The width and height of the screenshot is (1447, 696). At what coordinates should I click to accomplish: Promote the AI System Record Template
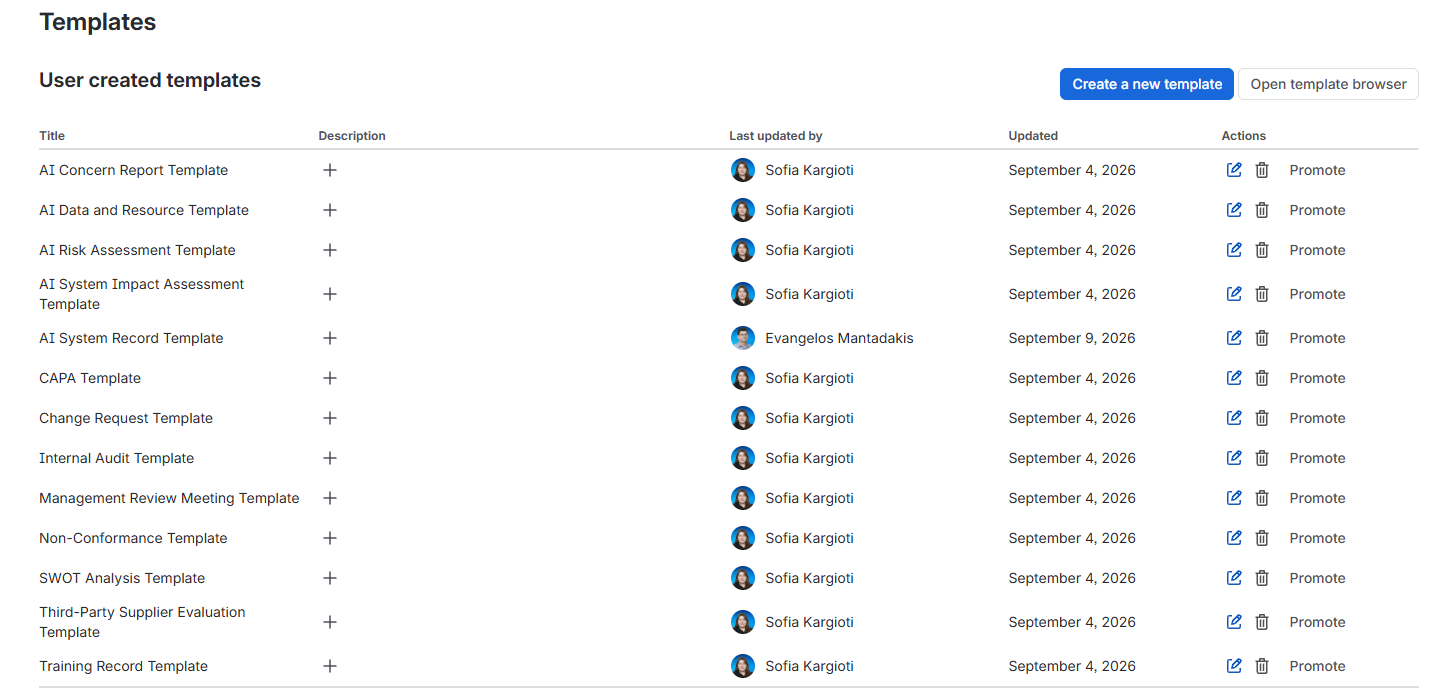click(1317, 338)
